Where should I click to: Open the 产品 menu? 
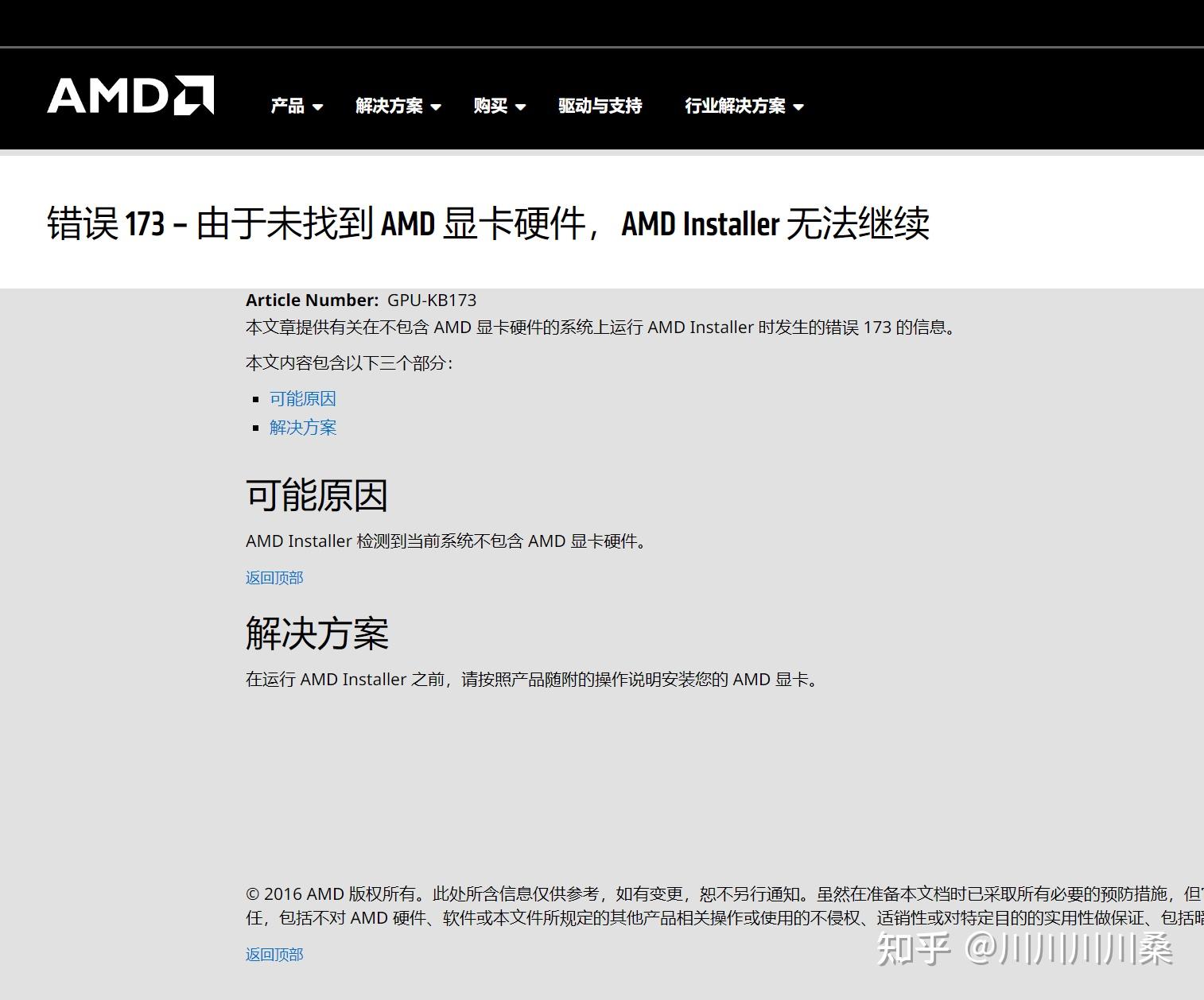click(288, 105)
